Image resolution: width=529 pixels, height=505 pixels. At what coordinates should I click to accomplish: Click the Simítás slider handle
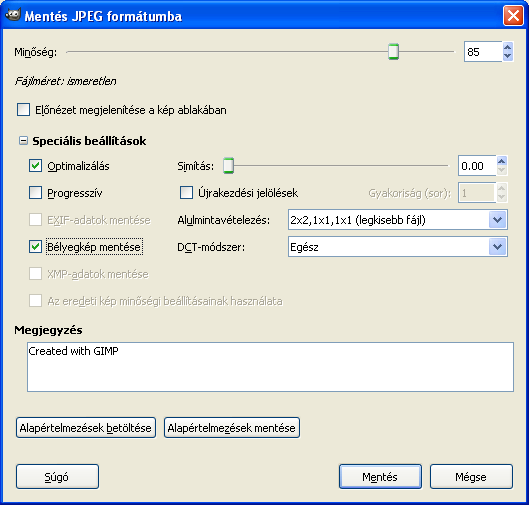tap(228, 166)
